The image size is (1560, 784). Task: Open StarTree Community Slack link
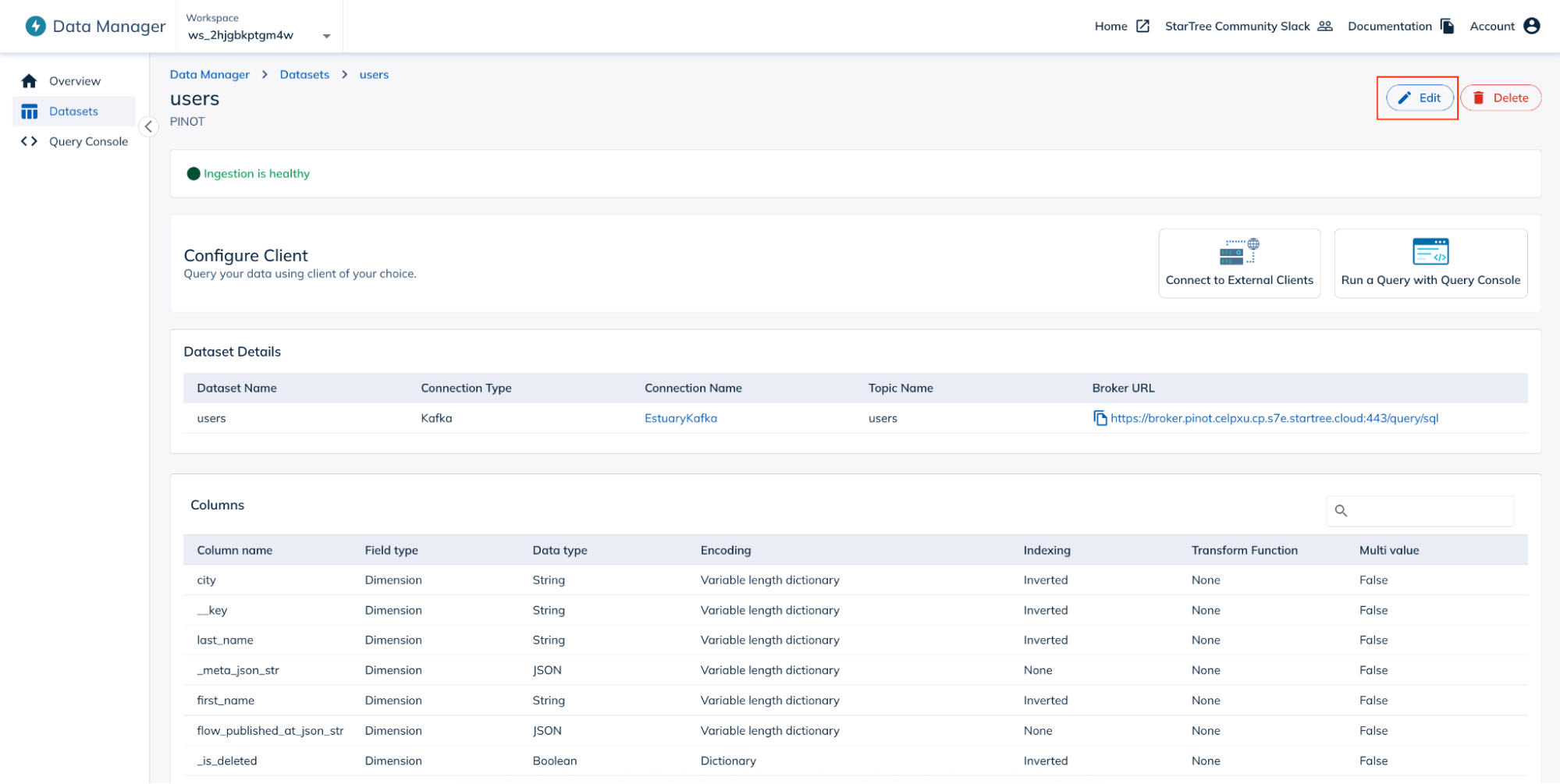pos(1237,26)
